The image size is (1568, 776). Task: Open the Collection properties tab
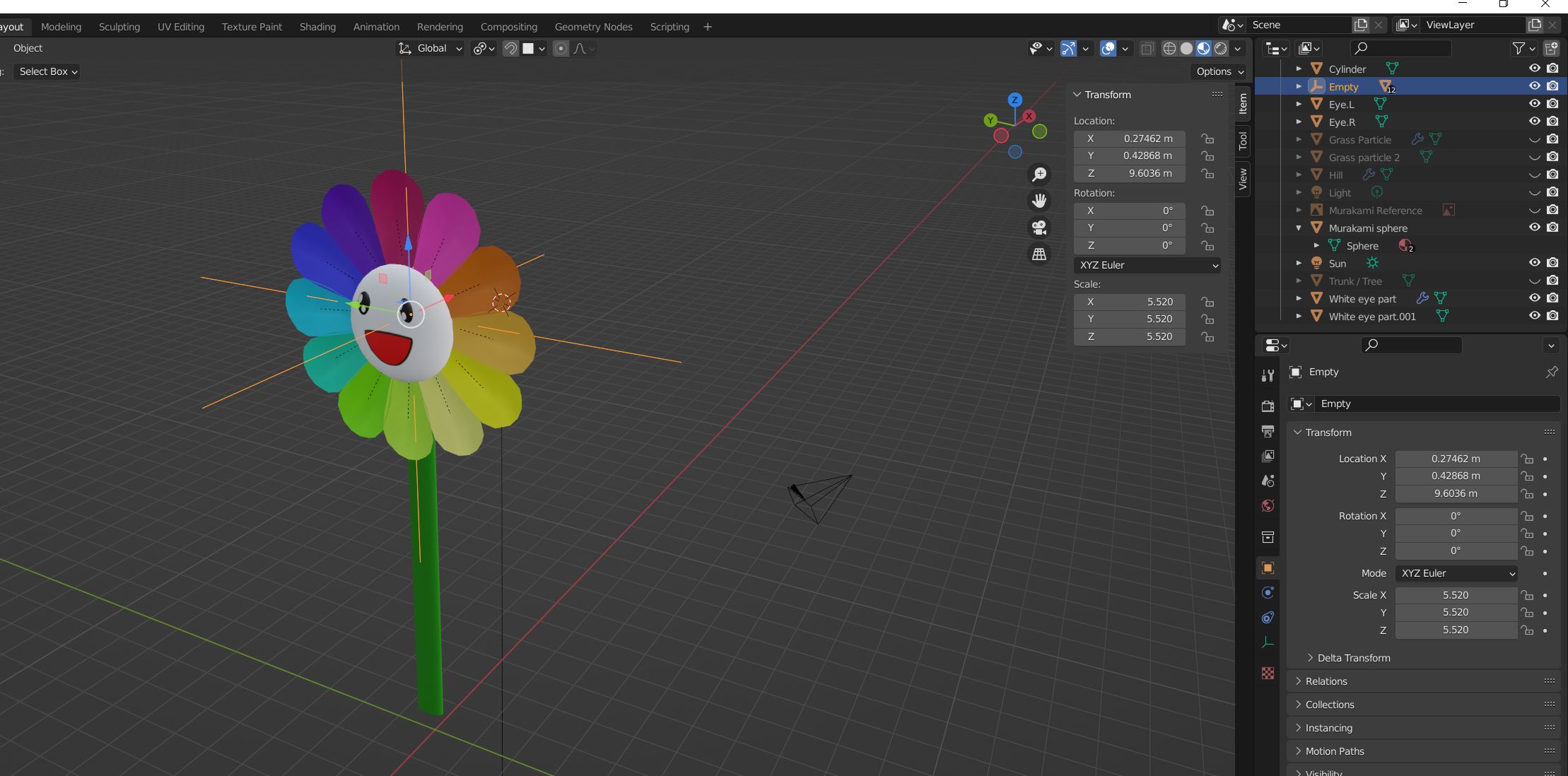click(x=1268, y=537)
